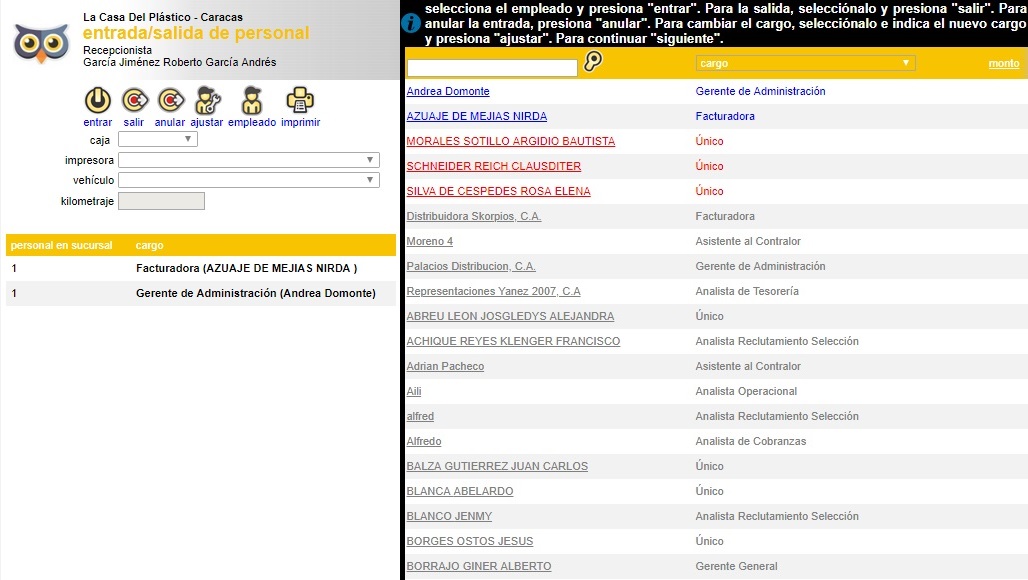Open the cargo filter dropdown
Viewport: 1028px width, 580px height.
(x=805, y=63)
